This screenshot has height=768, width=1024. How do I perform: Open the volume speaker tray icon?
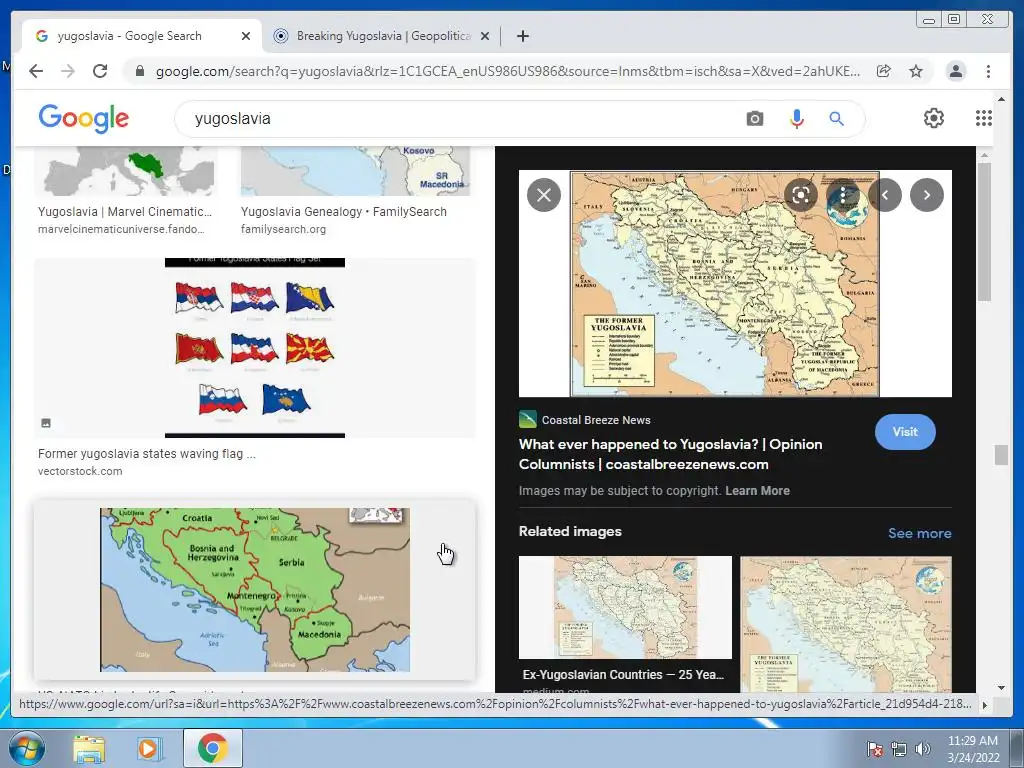[x=923, y=749]
